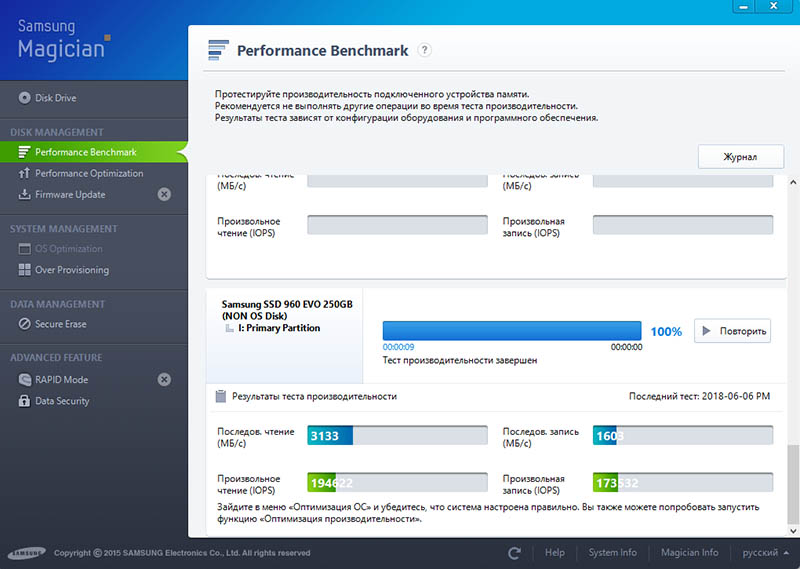Click elapsed time 00:00:09 label
This screenshot has width=800, height=569.
[398, 347]
